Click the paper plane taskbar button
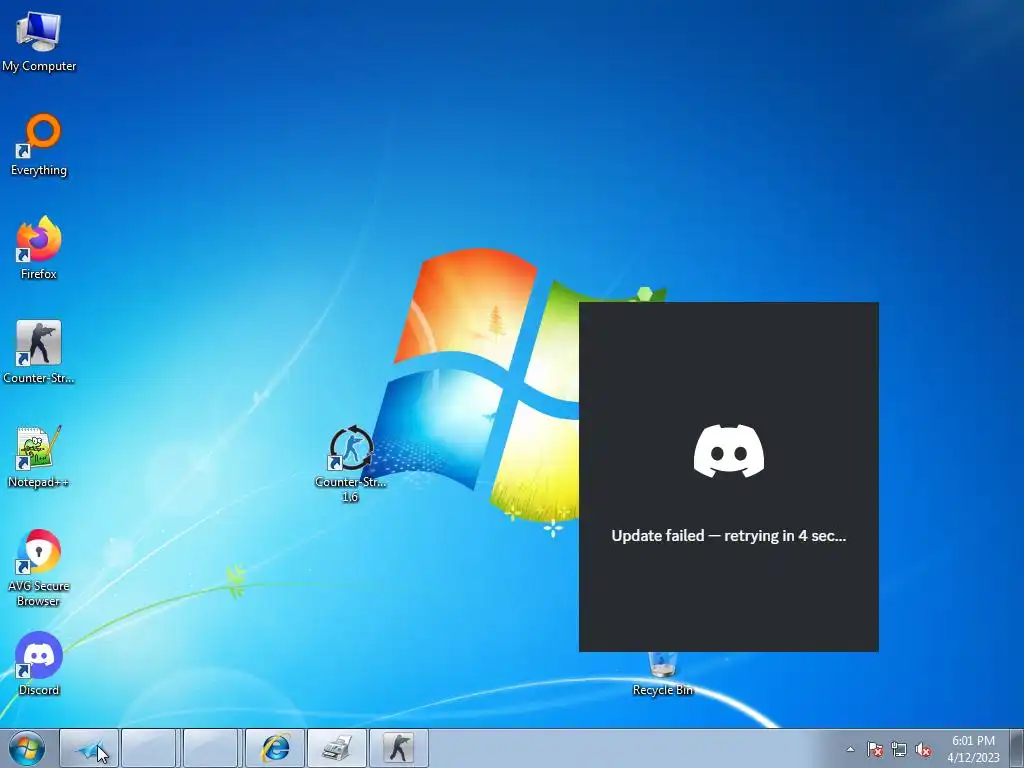The height and width of the screenshot is (768, 1024). [89, 748]
